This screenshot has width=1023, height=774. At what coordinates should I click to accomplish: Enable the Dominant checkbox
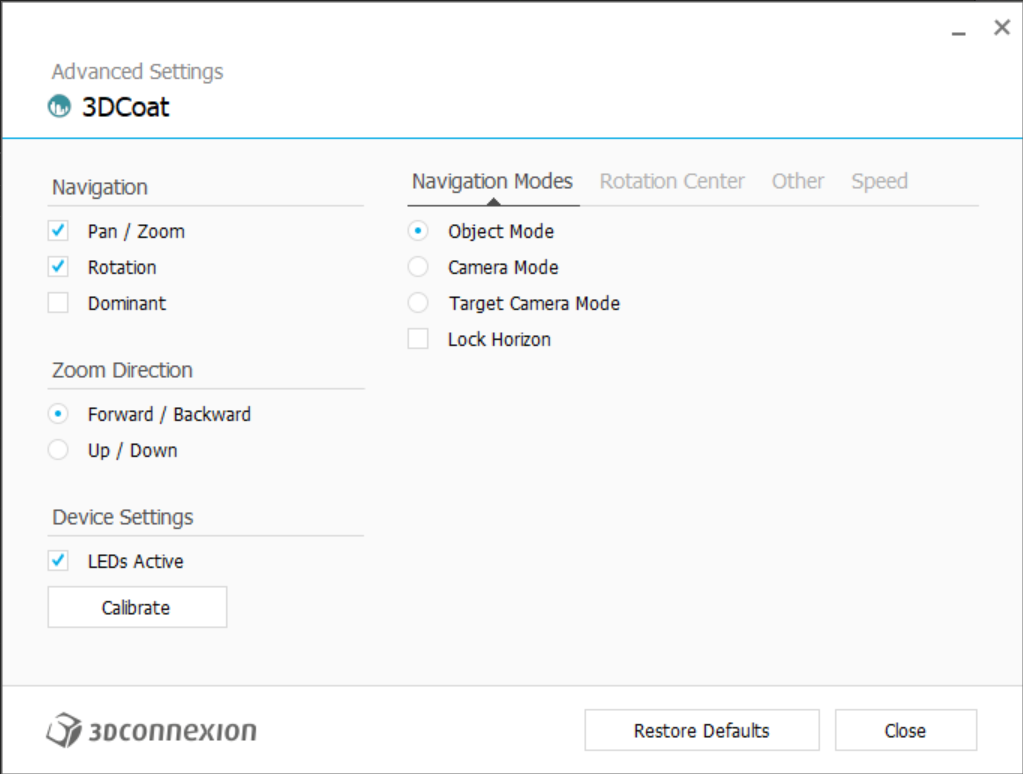click(x=58, y=303)
